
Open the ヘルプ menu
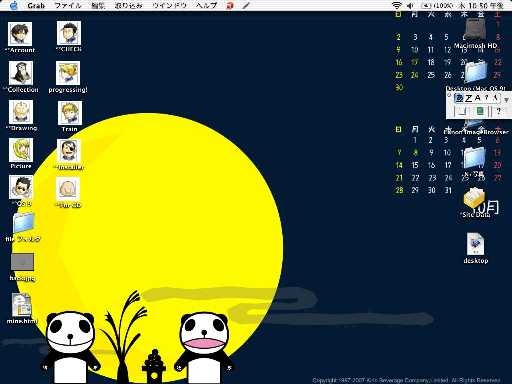206,5
